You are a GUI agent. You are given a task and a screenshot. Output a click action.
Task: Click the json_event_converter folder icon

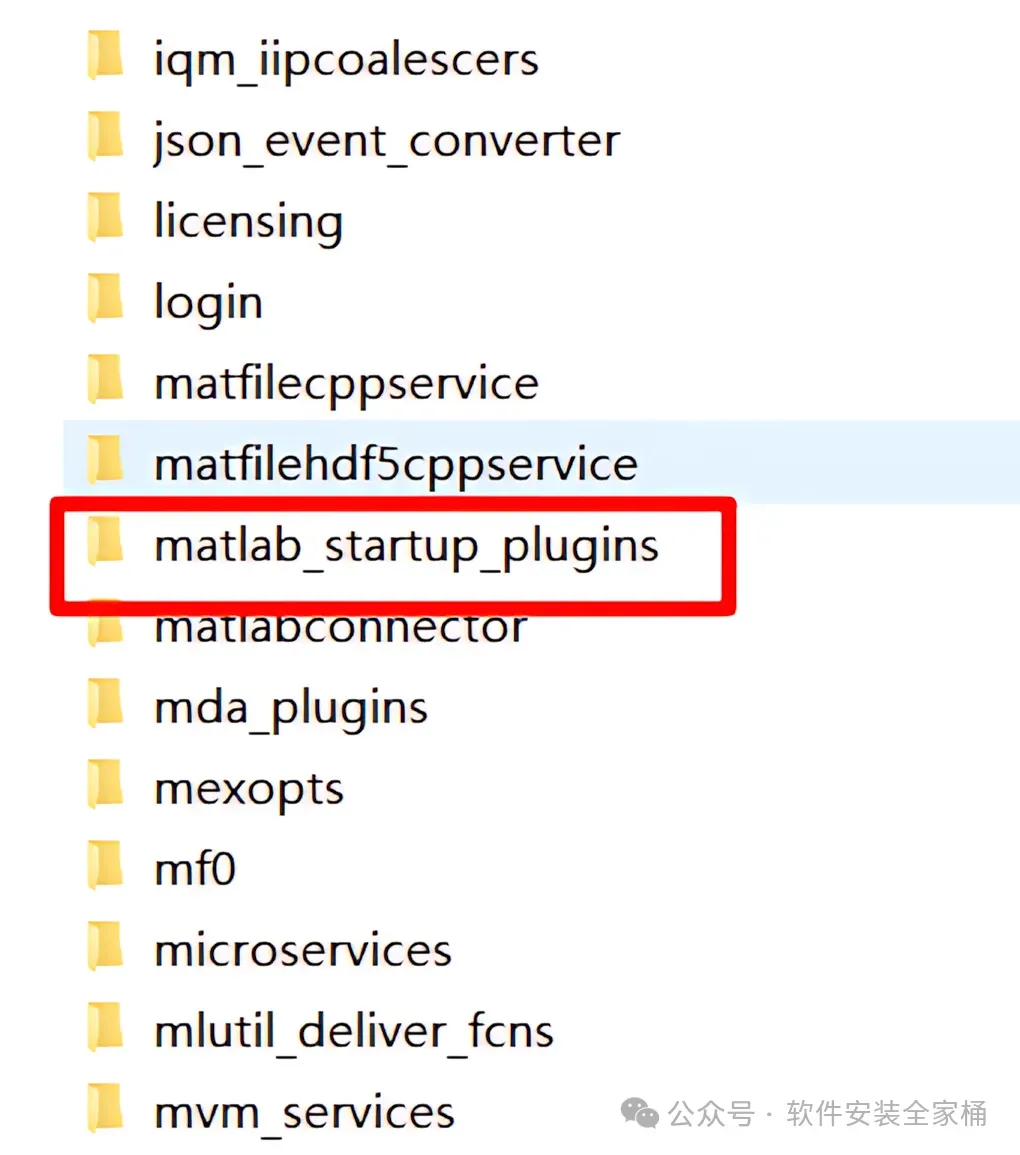pyautogui.click(x=105, y=136)
